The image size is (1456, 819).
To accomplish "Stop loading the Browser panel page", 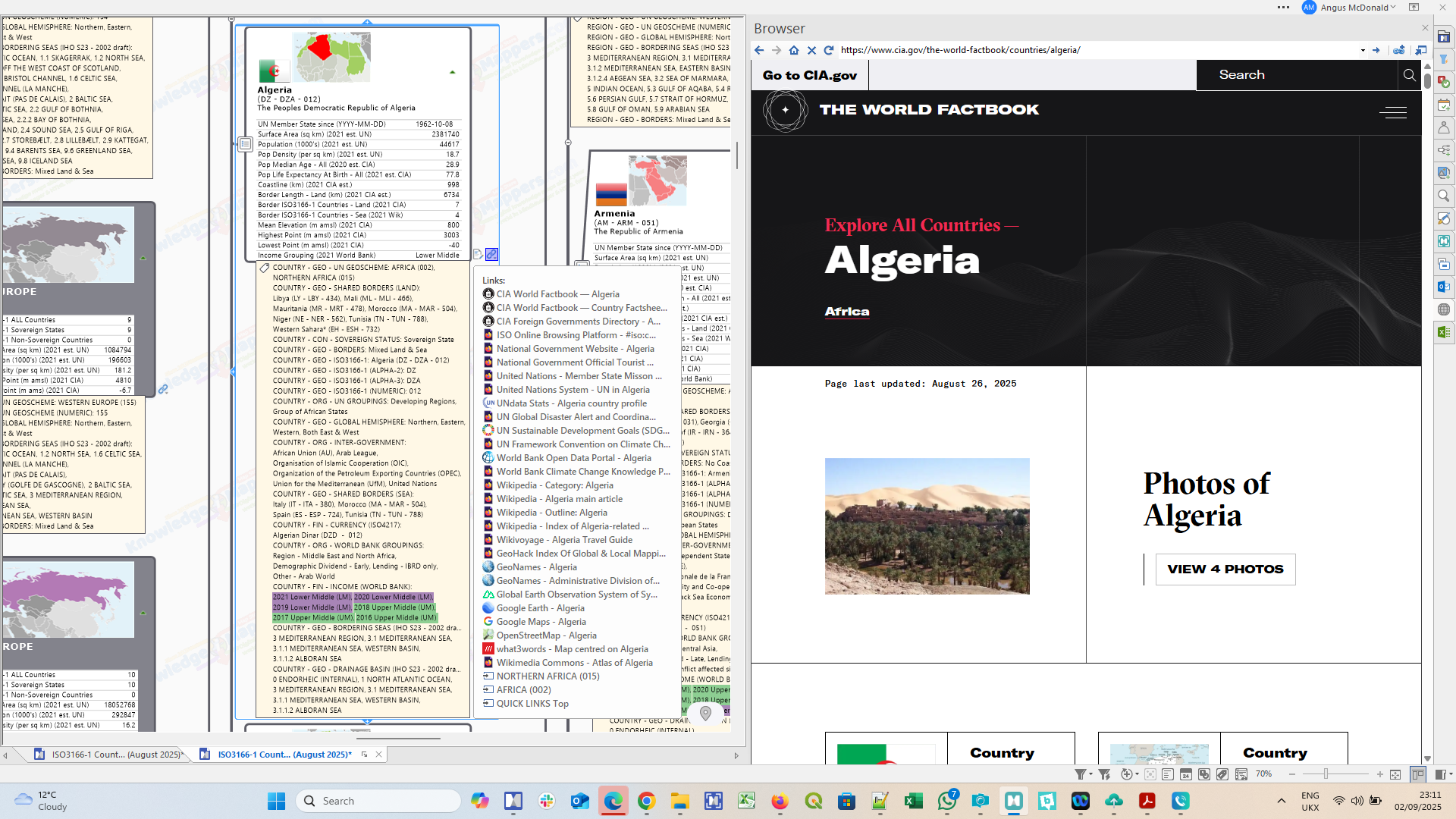I will tap(811, 50).
